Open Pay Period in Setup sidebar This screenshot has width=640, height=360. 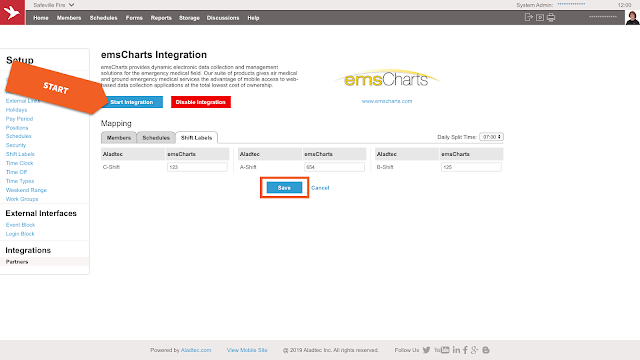click(x=19, y=119)
